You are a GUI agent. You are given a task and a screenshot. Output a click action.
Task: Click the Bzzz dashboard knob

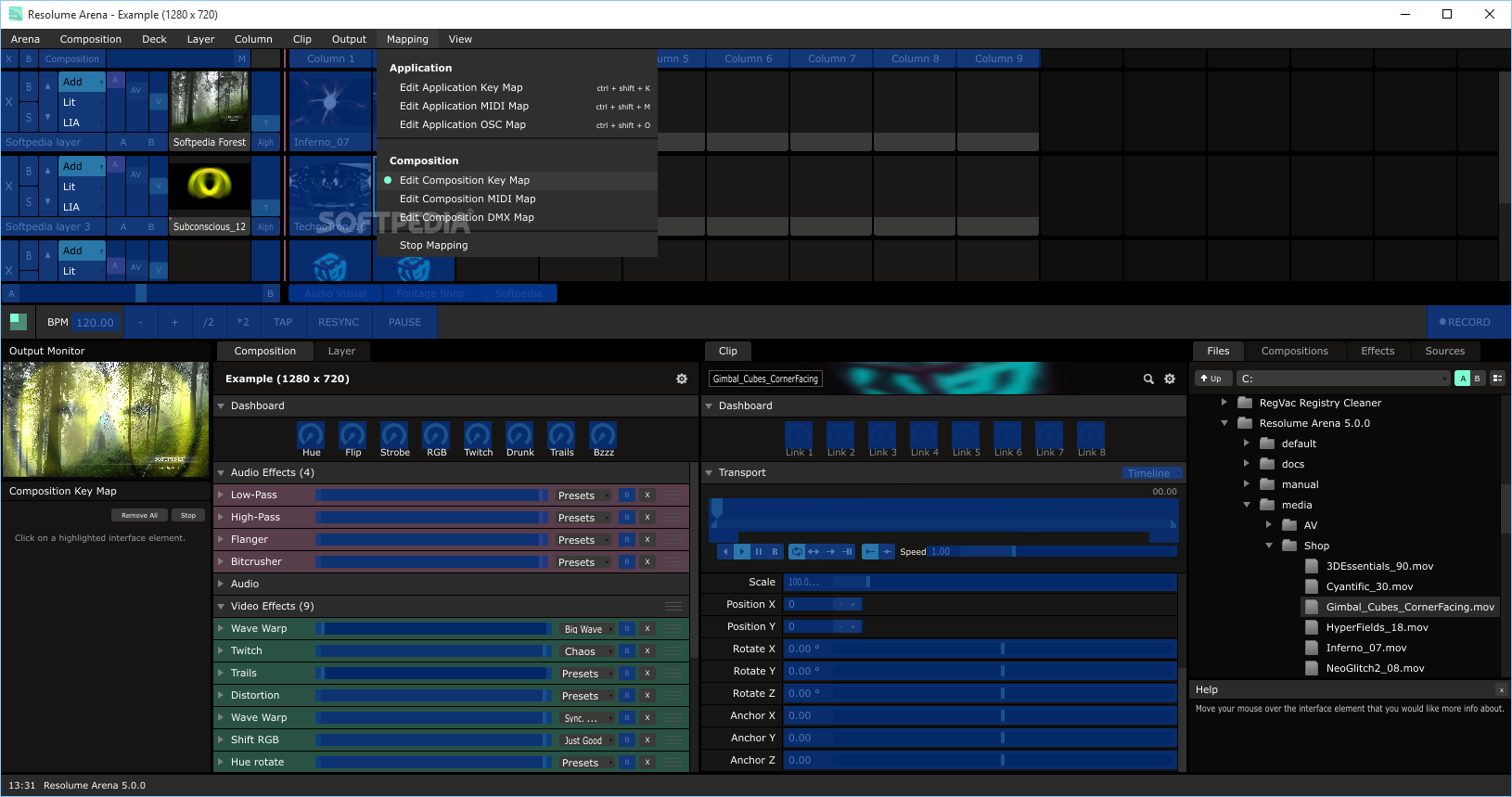[x=603, y=434]
